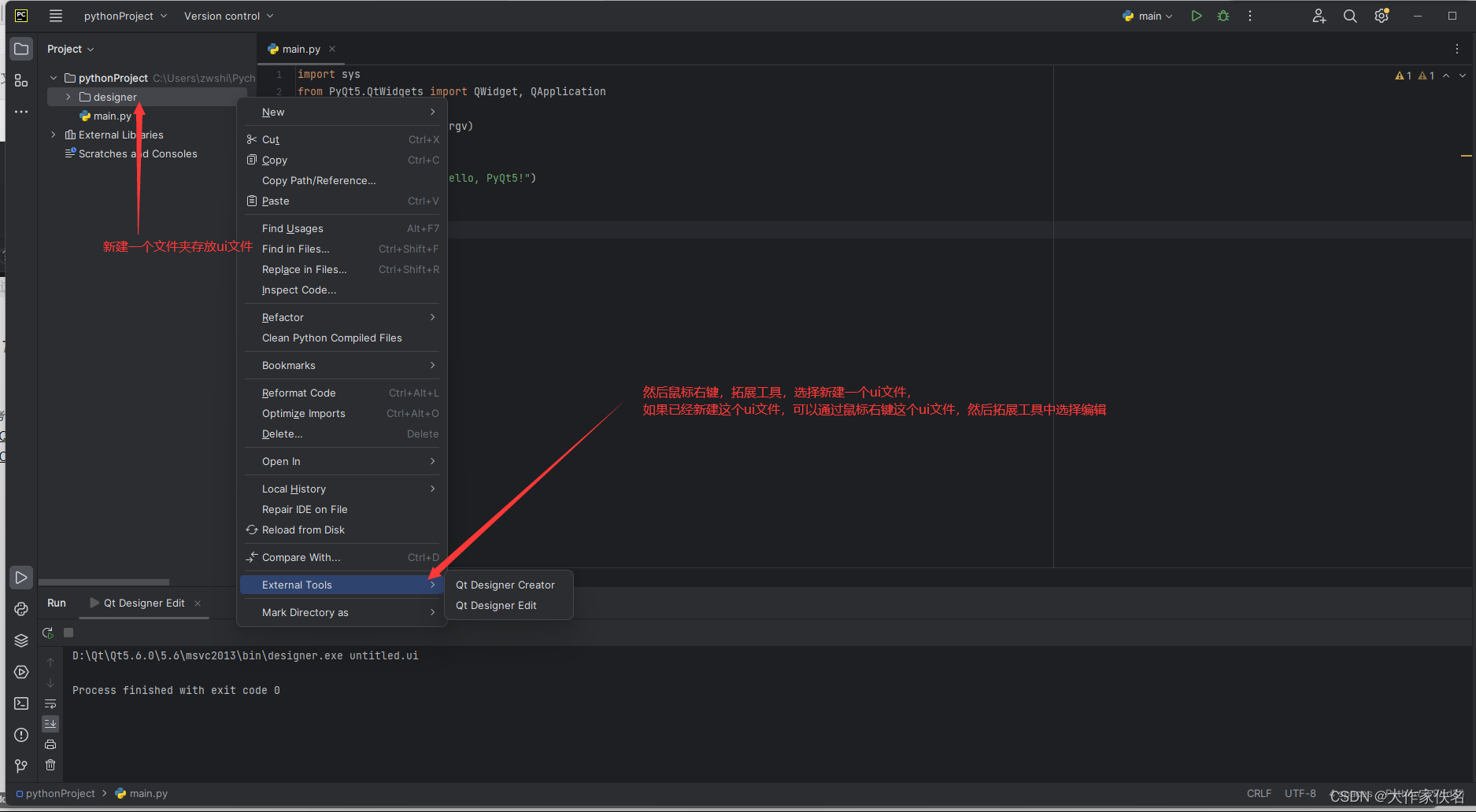Toggle scroll to end in console
Viewport: 1476px width, 812px height.
coord(50,724)
